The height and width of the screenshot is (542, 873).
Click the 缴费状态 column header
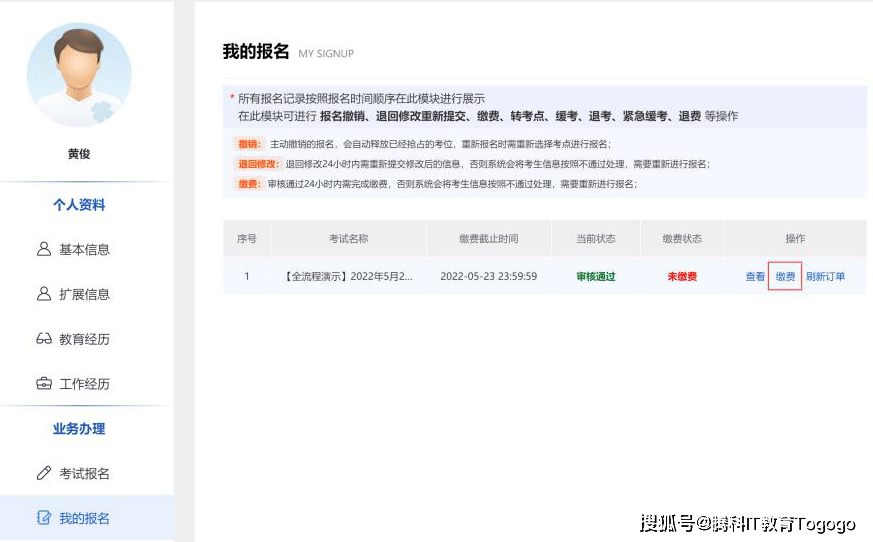pos(682,238)
